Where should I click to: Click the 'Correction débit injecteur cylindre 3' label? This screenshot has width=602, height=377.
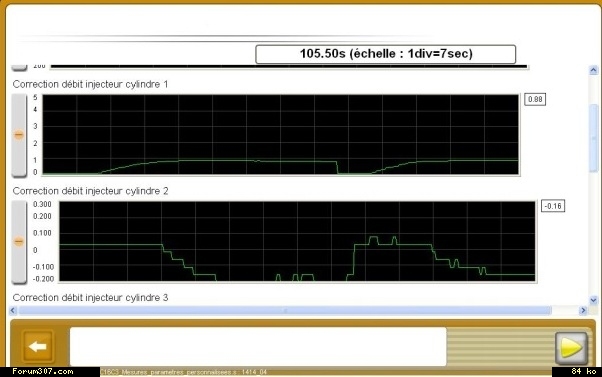click(x=90, y=298)
